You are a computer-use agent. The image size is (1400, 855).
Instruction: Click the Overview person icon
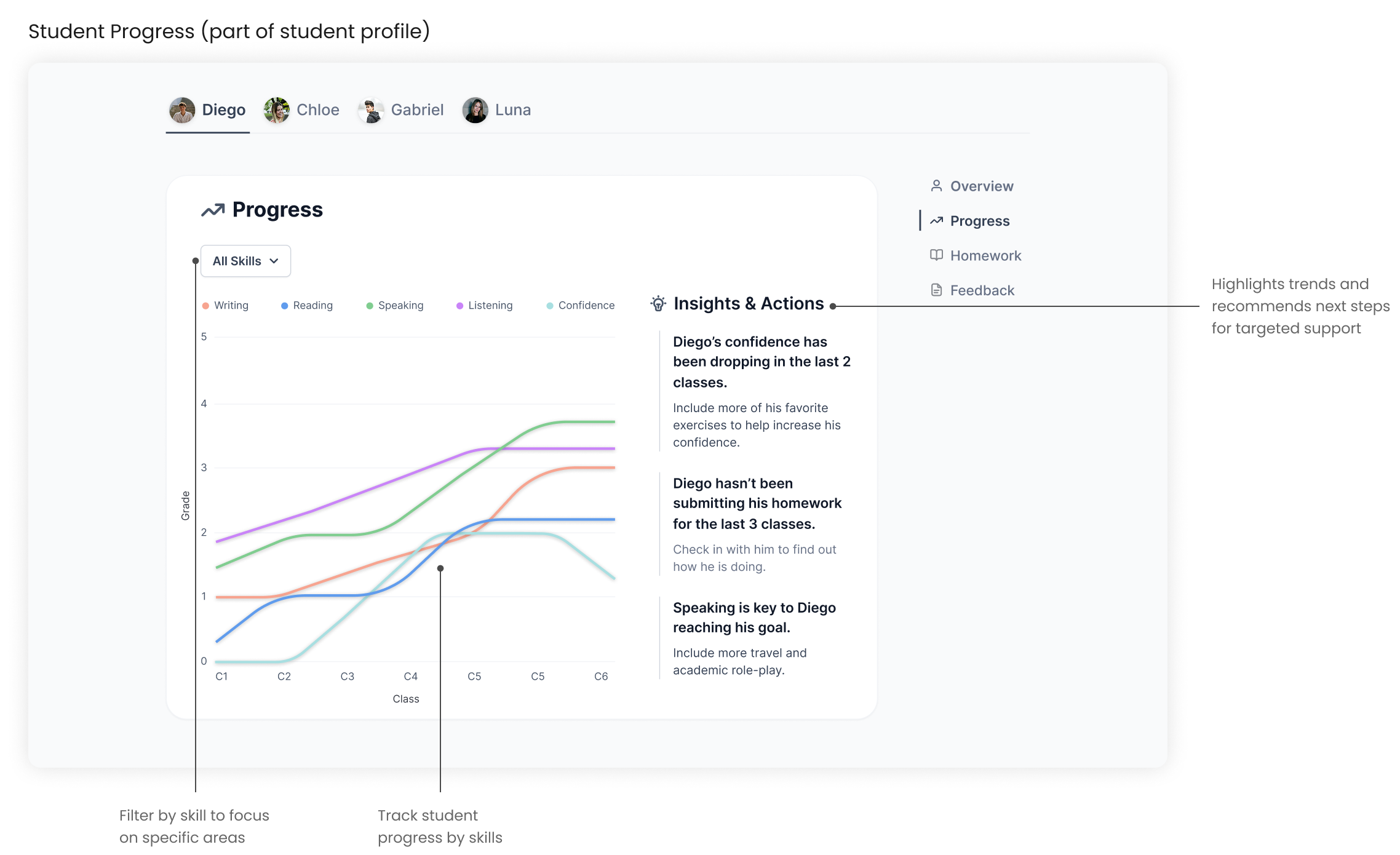point(936,186)
